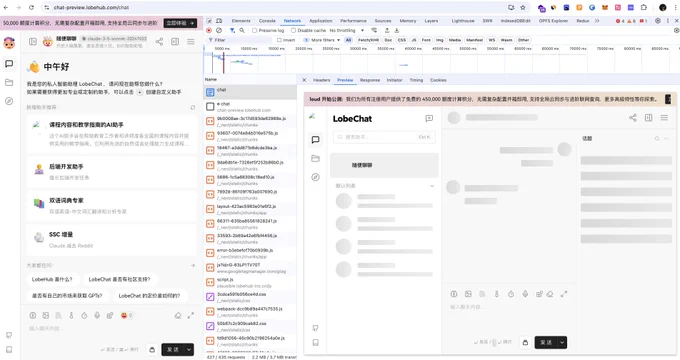The width and height of the screenshot is (680, 360).
Task: Select the WS request type filter
Action: [x=492, y=40]
